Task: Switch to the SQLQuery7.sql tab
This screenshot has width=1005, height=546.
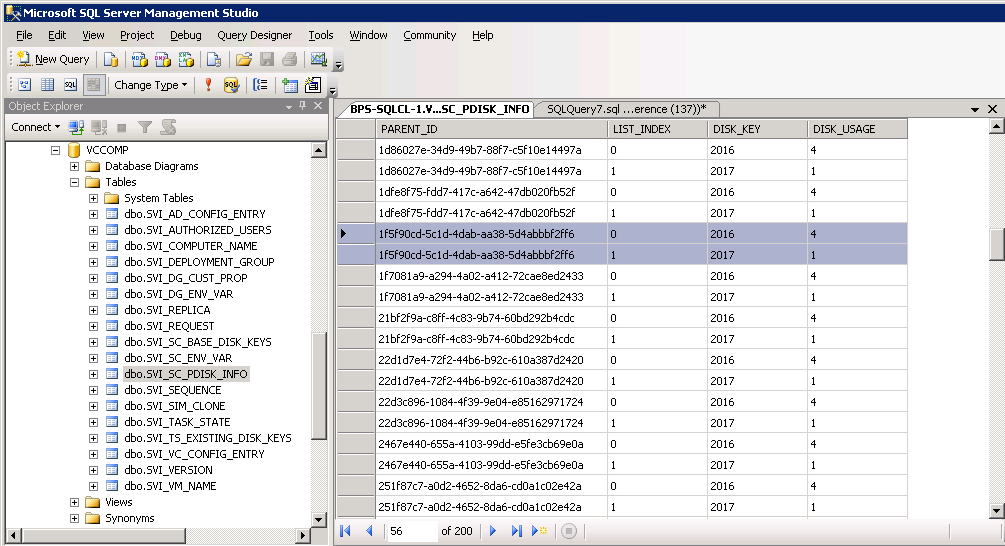Action: tap(625, 109)
